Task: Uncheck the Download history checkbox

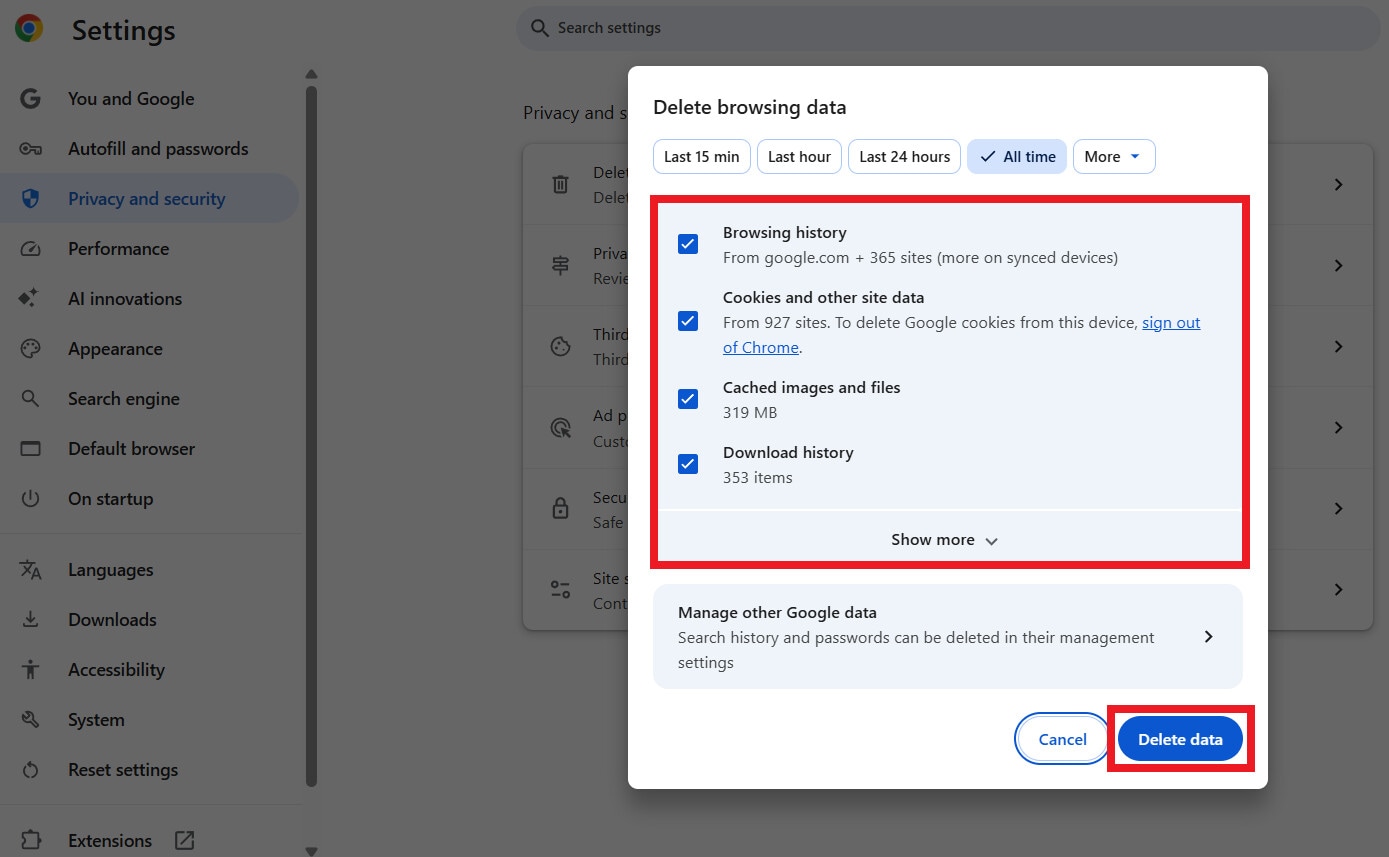Action: tap(688, 464)
